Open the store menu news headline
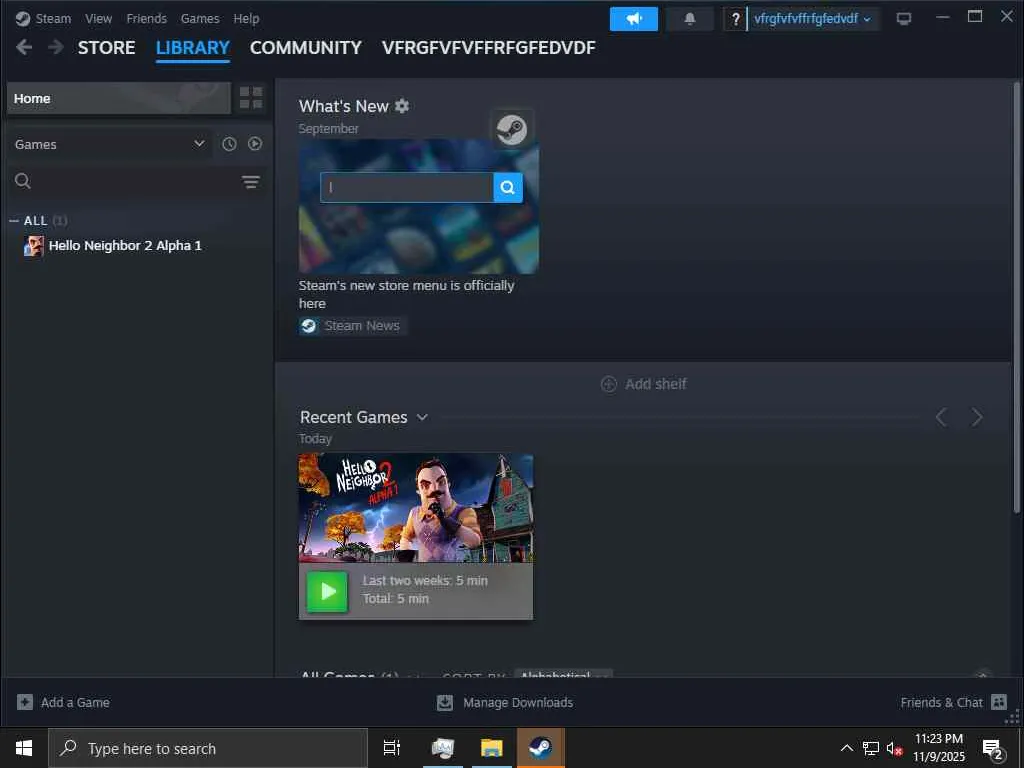 pyautogui.click(x=406, y=295)
